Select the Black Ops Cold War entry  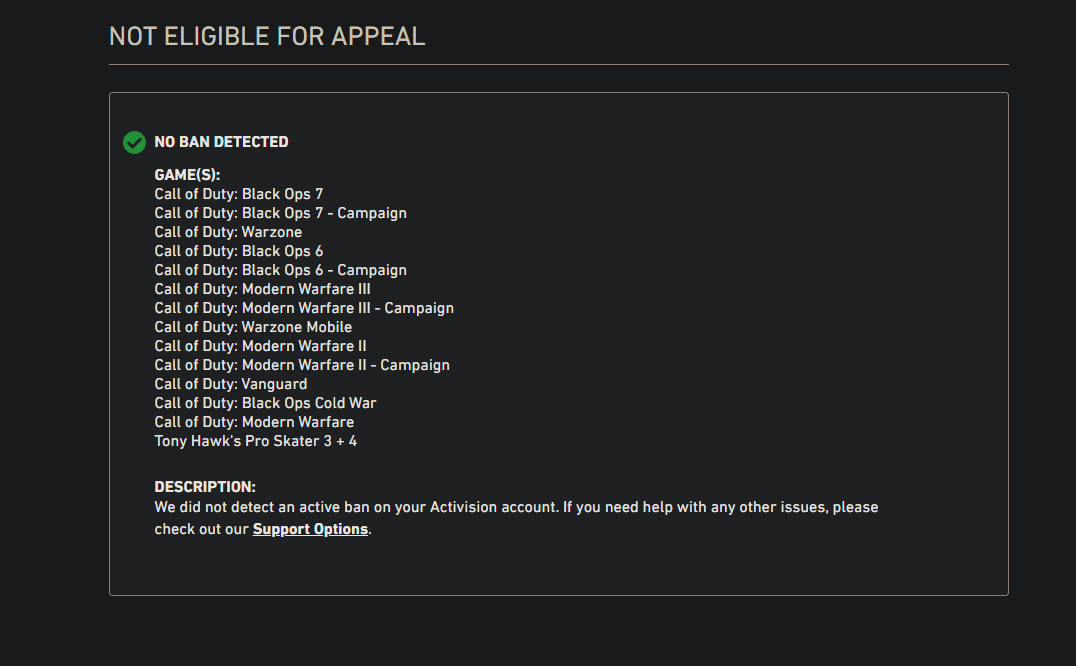click(265, 403)
